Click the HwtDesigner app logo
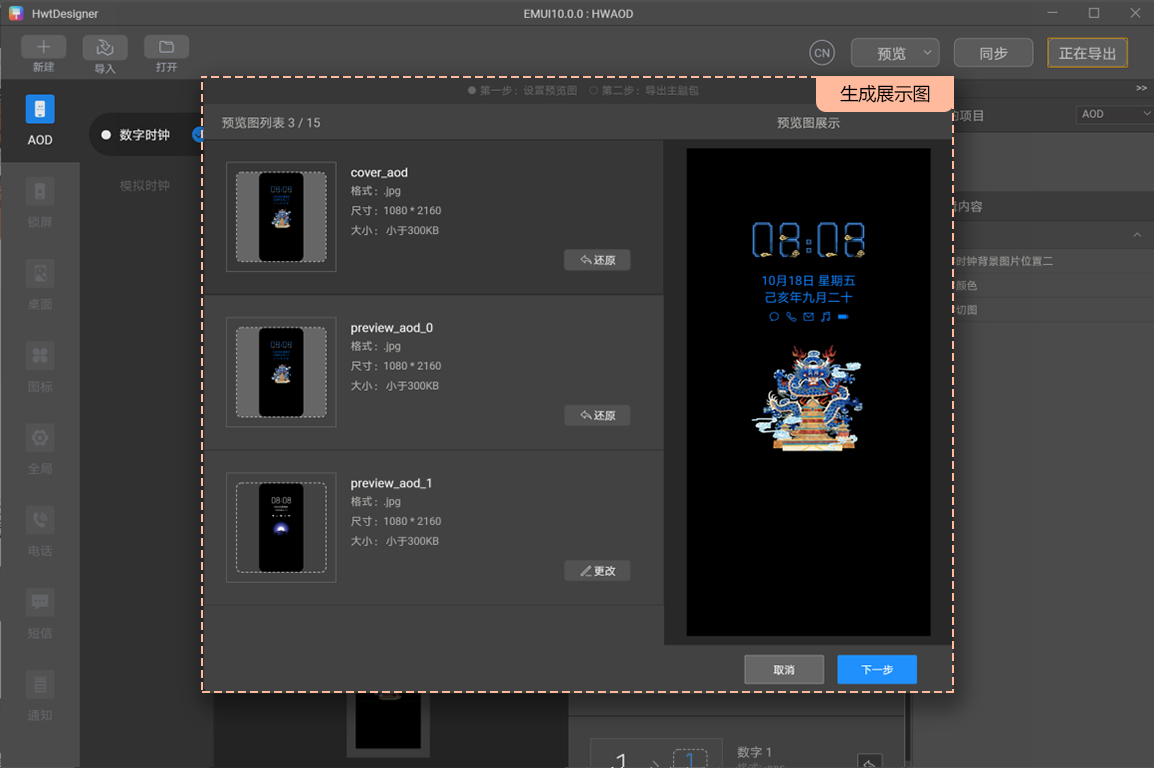 click(x=15, y=13)
